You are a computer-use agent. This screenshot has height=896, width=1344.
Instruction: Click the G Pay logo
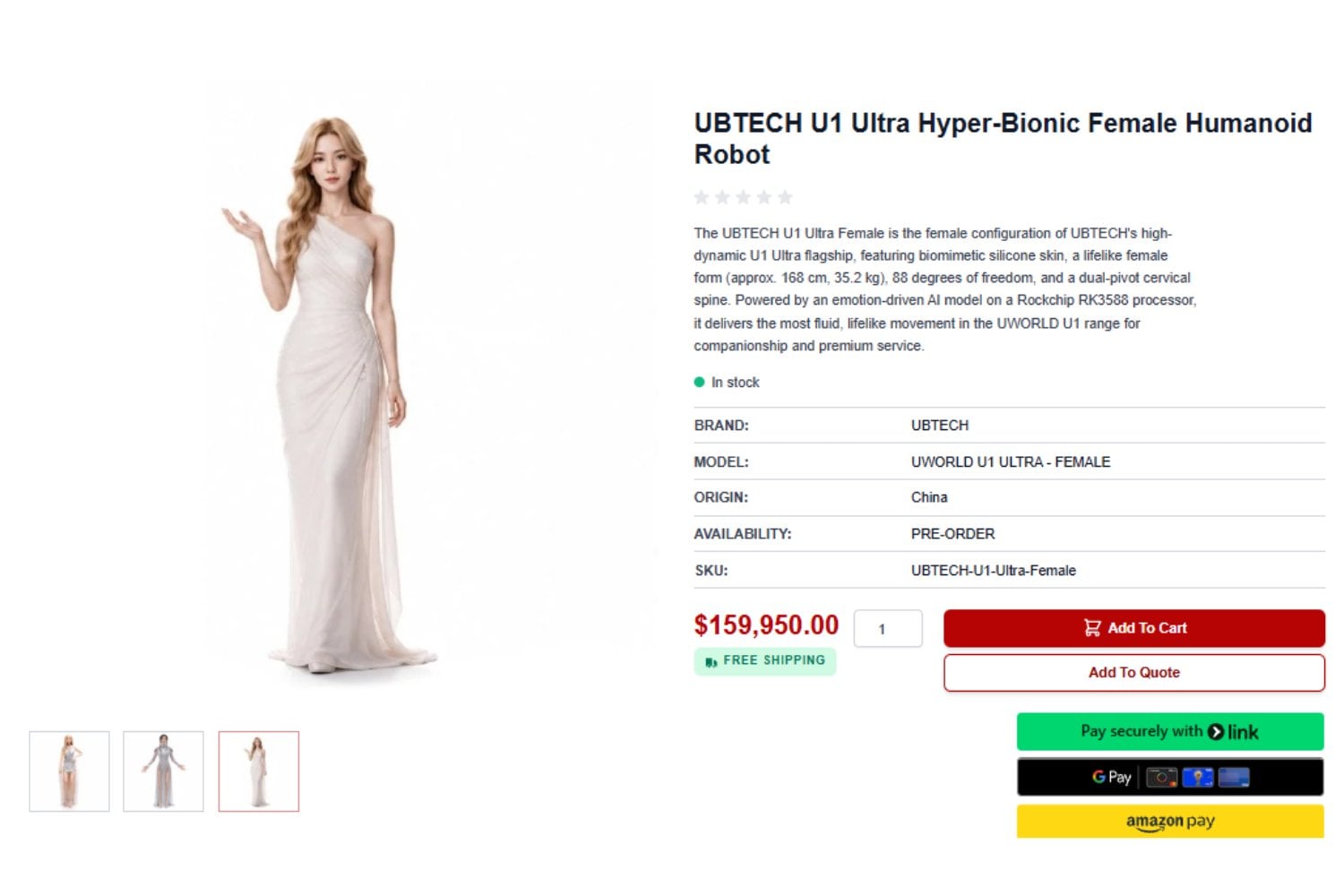point(1112,777)
